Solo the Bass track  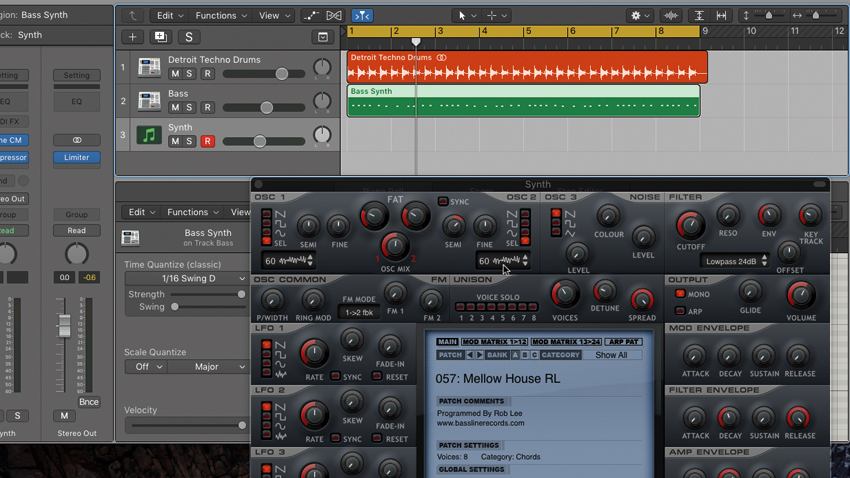pos(189,107)
